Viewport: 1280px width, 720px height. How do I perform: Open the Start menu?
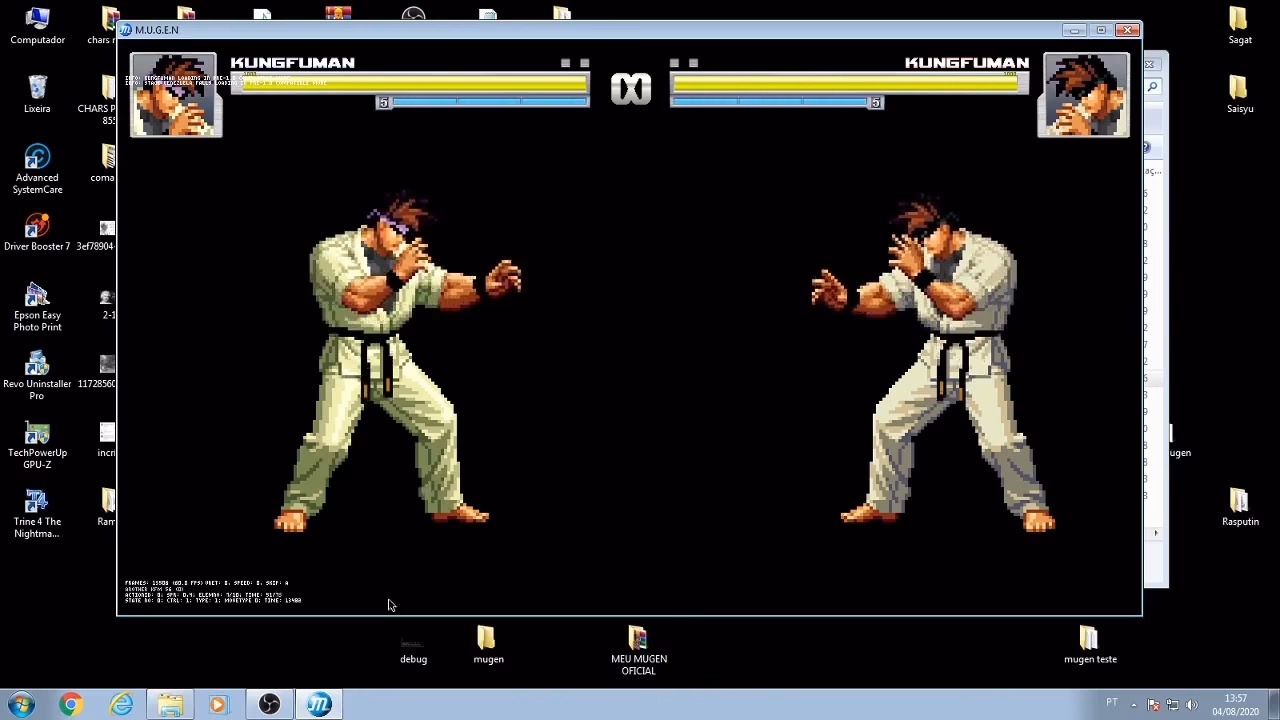point(20,705)
